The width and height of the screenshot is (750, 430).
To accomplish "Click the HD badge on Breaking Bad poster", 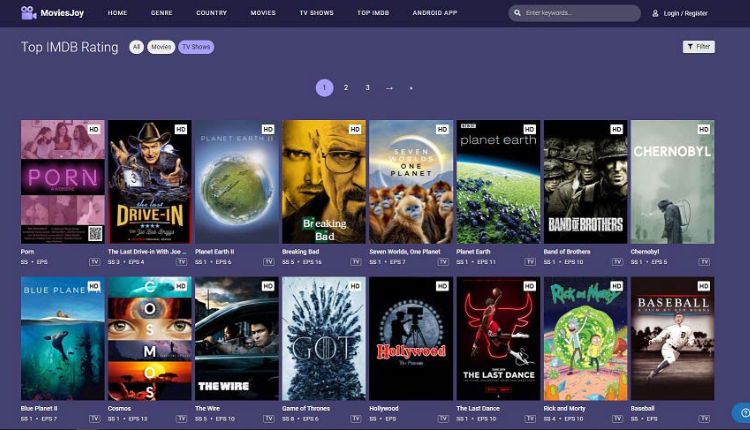I will coord(355,129).
